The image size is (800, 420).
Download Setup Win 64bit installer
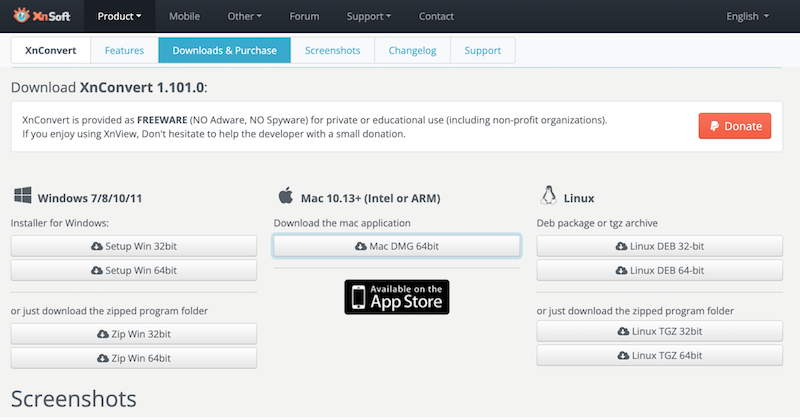(134, 270)
